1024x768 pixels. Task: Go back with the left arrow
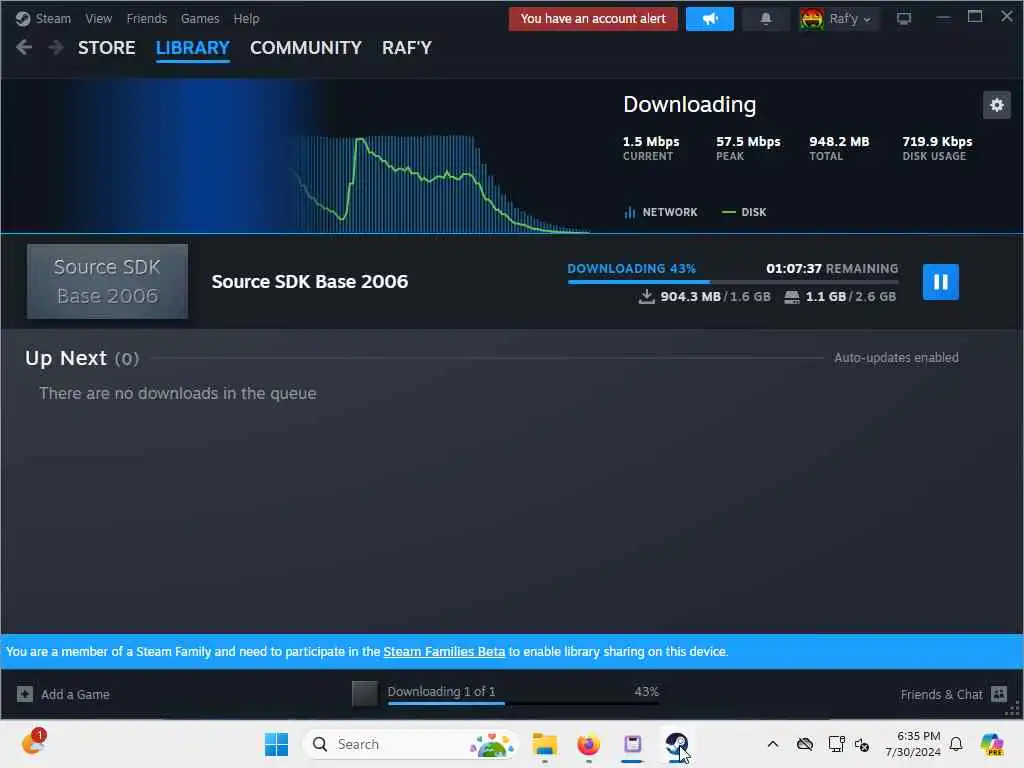(24, 47)
